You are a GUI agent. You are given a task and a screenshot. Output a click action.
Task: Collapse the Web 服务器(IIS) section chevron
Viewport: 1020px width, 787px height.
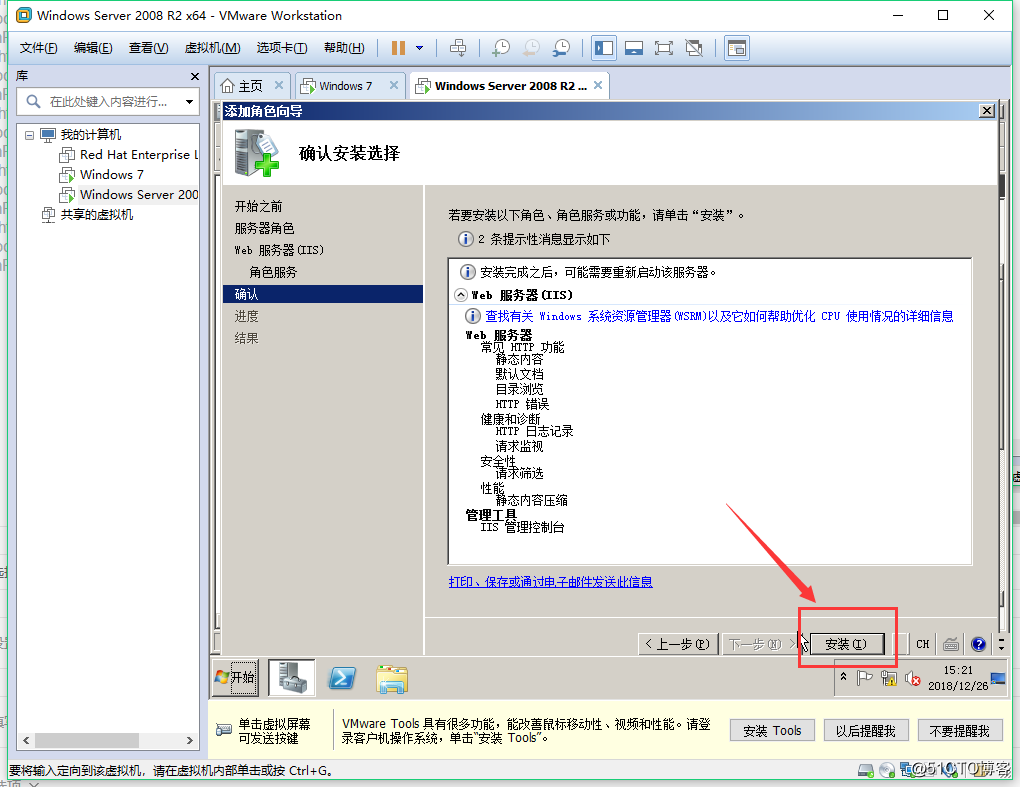[x=461, y=295]
